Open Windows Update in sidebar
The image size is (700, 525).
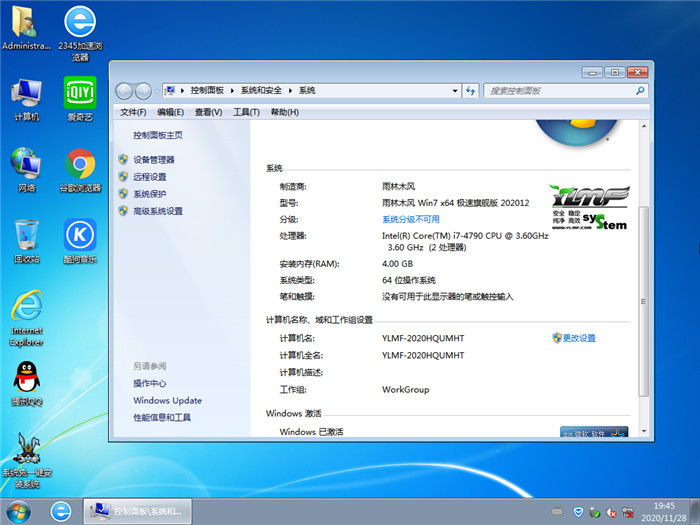tap(167, 400)
